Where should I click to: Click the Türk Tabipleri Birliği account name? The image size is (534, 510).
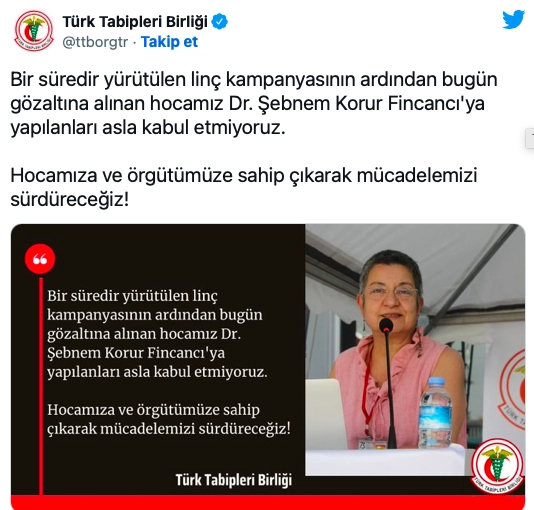coord(135,22)
